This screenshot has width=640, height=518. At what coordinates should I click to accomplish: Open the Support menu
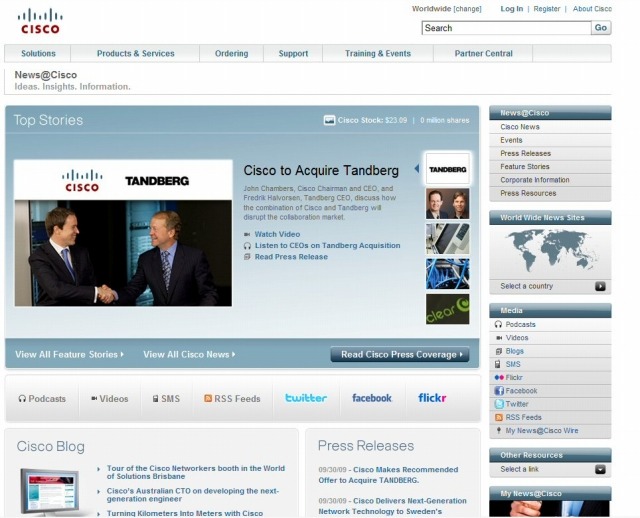(293, 53)
